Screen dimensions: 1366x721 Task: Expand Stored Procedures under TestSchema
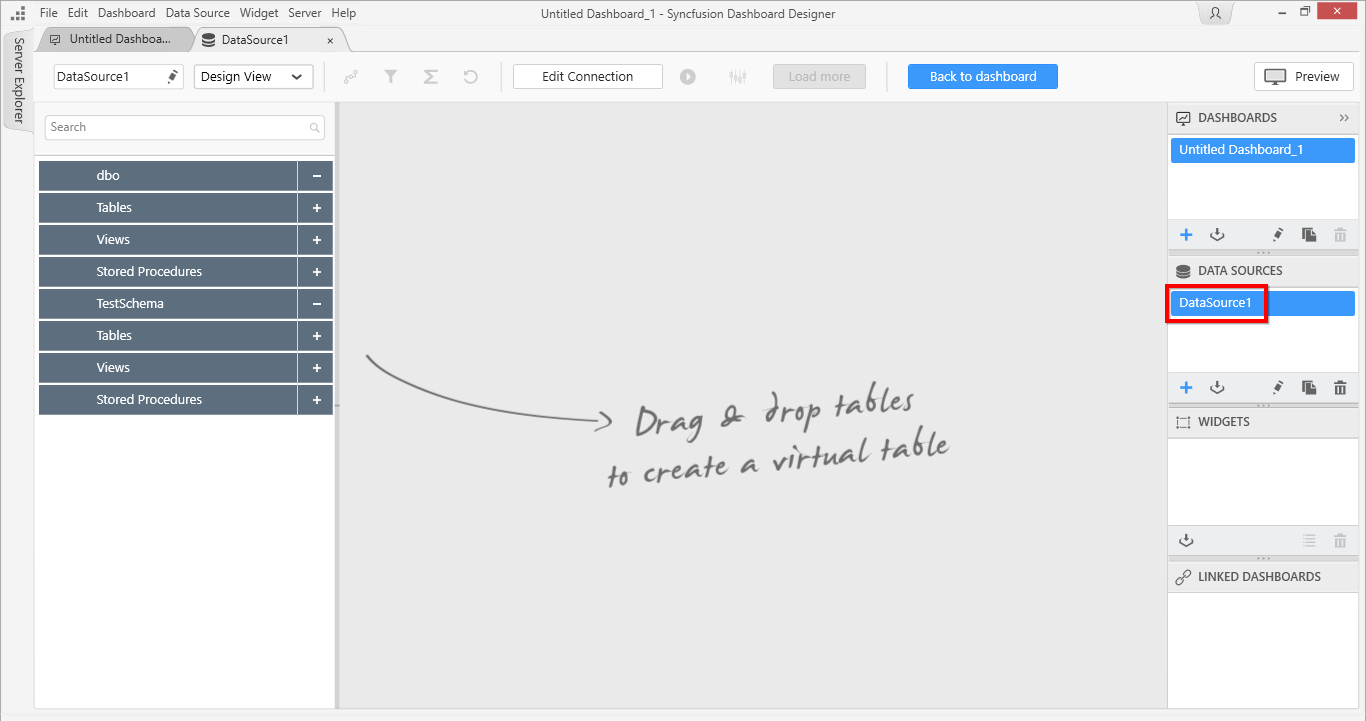(316, 400)
